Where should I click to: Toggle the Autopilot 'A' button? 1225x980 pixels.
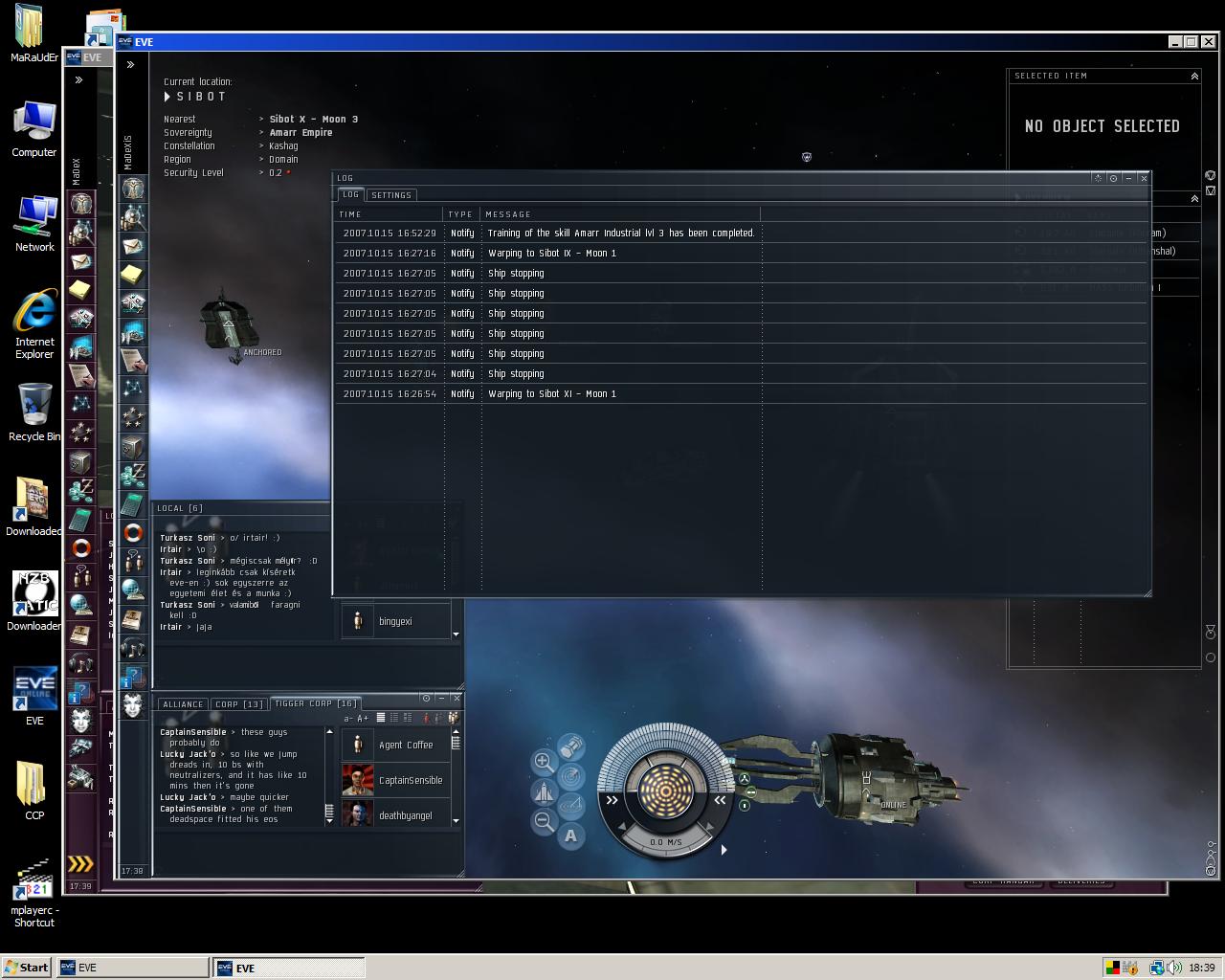coord(571,835)
